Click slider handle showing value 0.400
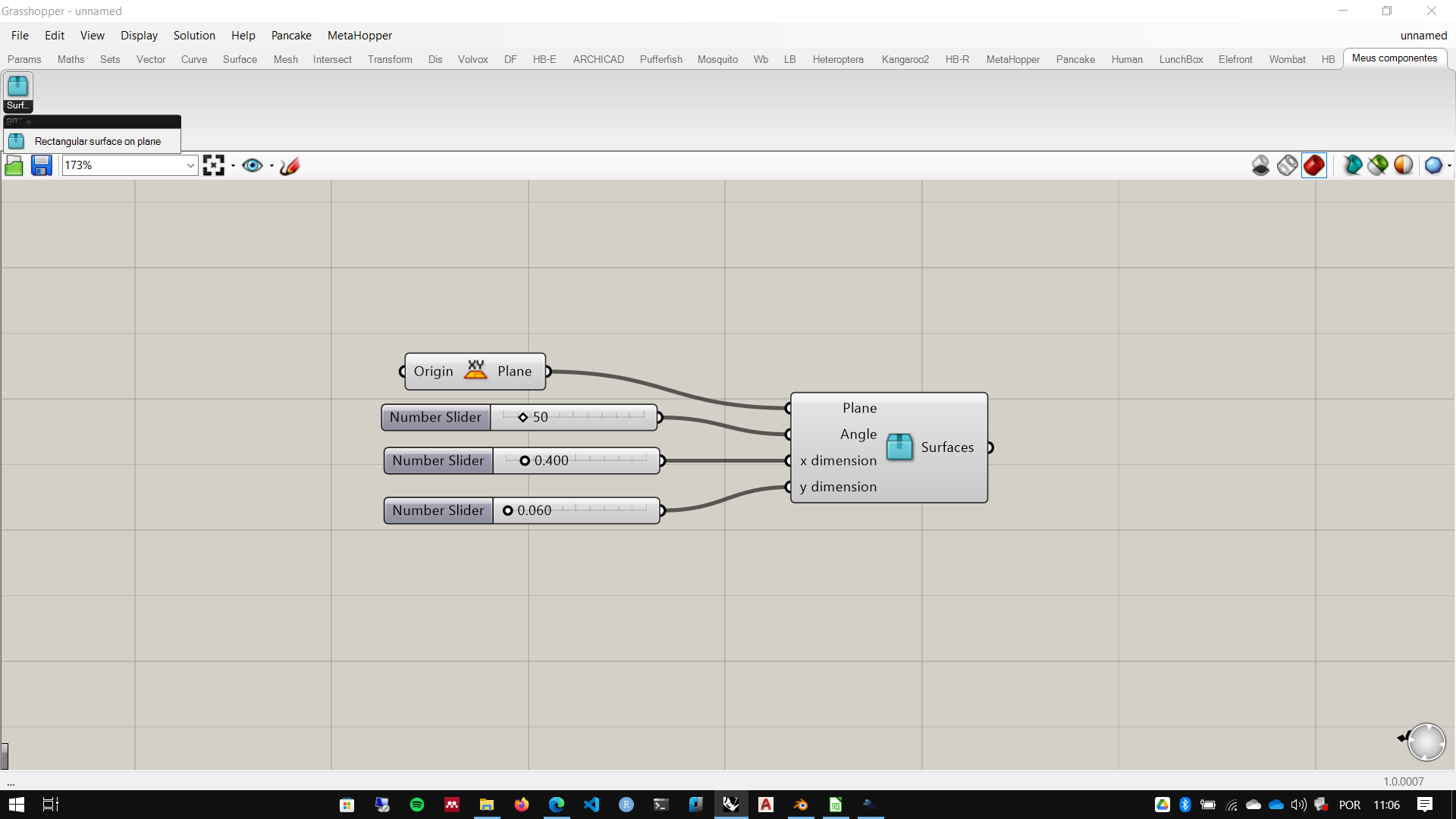The height and width of the screenshot is (819, 1456). [525, 460]
